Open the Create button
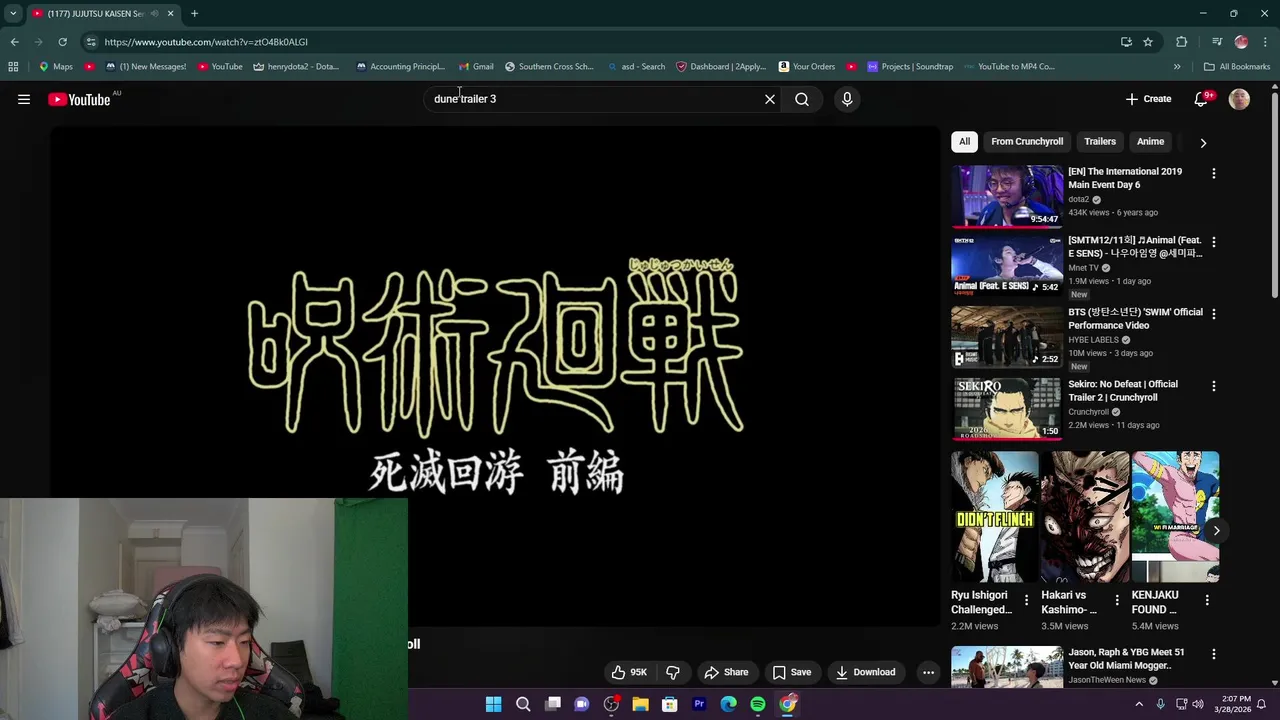 point(1148,99)
